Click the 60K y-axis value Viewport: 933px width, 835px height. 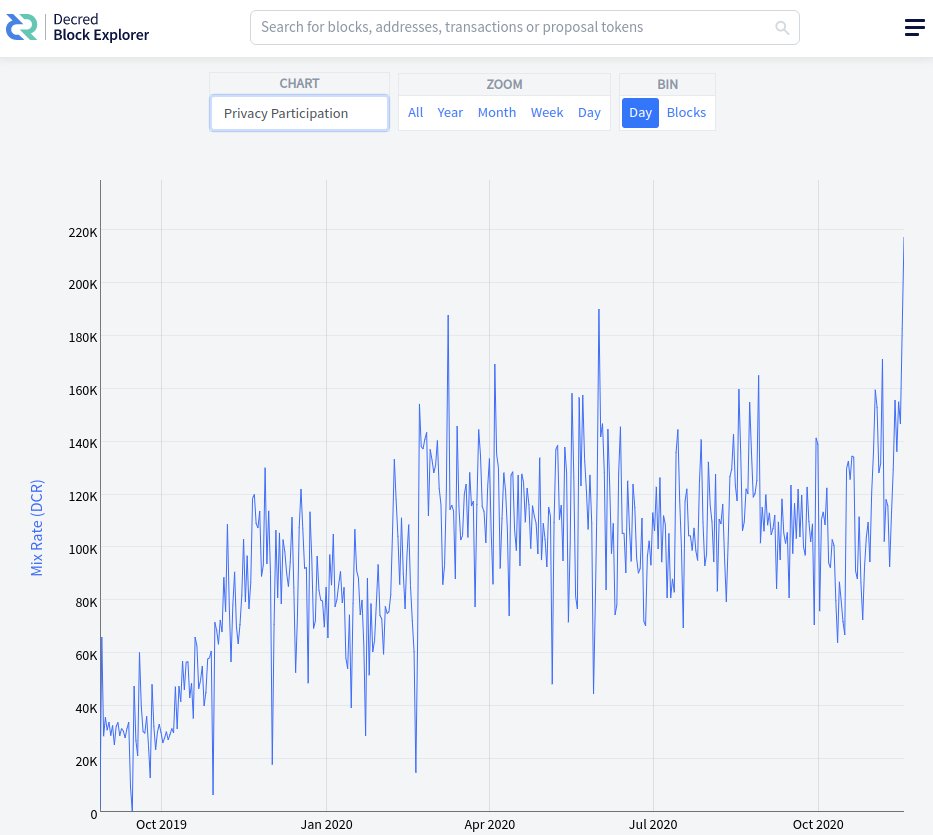tap(86, 655)
